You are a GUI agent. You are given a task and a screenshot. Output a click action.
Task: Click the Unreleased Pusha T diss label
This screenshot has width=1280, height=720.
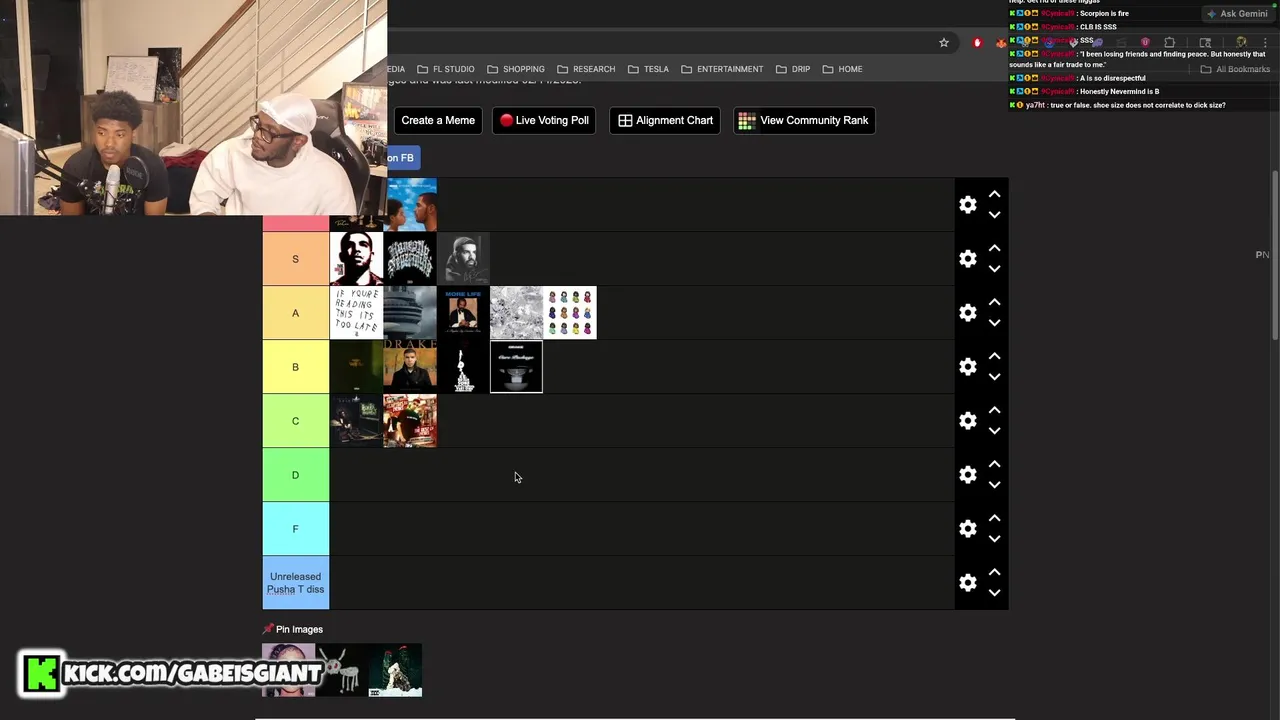[x=295, y=583]
